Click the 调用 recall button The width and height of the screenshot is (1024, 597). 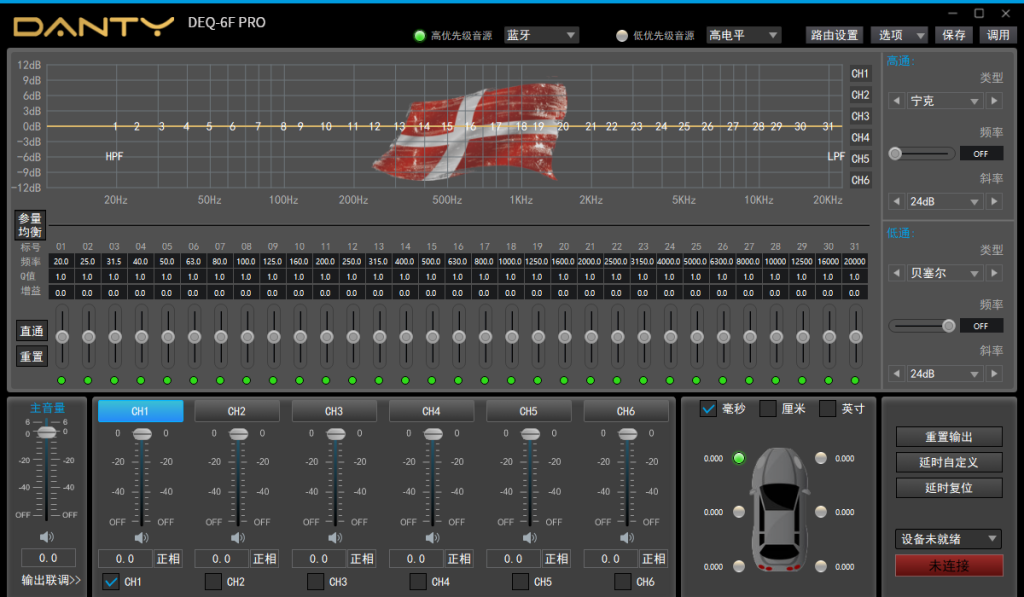click(x=998, y=35)
